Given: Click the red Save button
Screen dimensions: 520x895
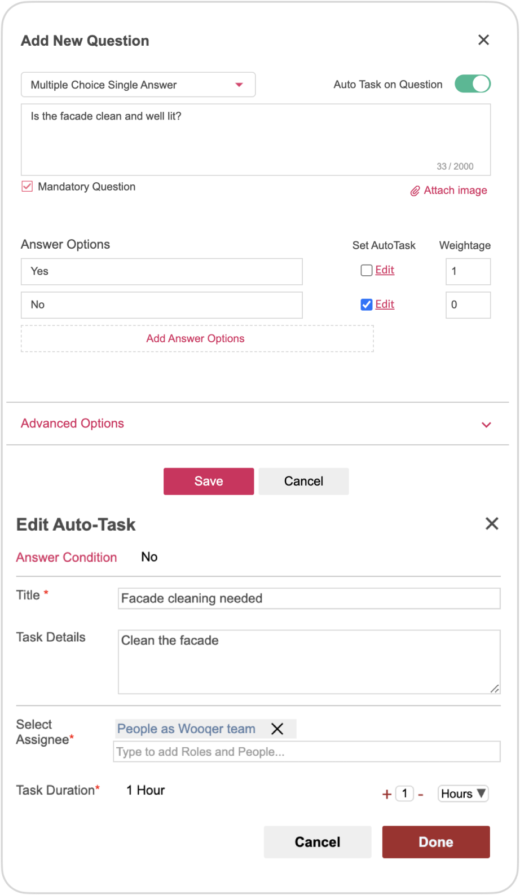Looking at the screenshot, I should pos(208,481).
